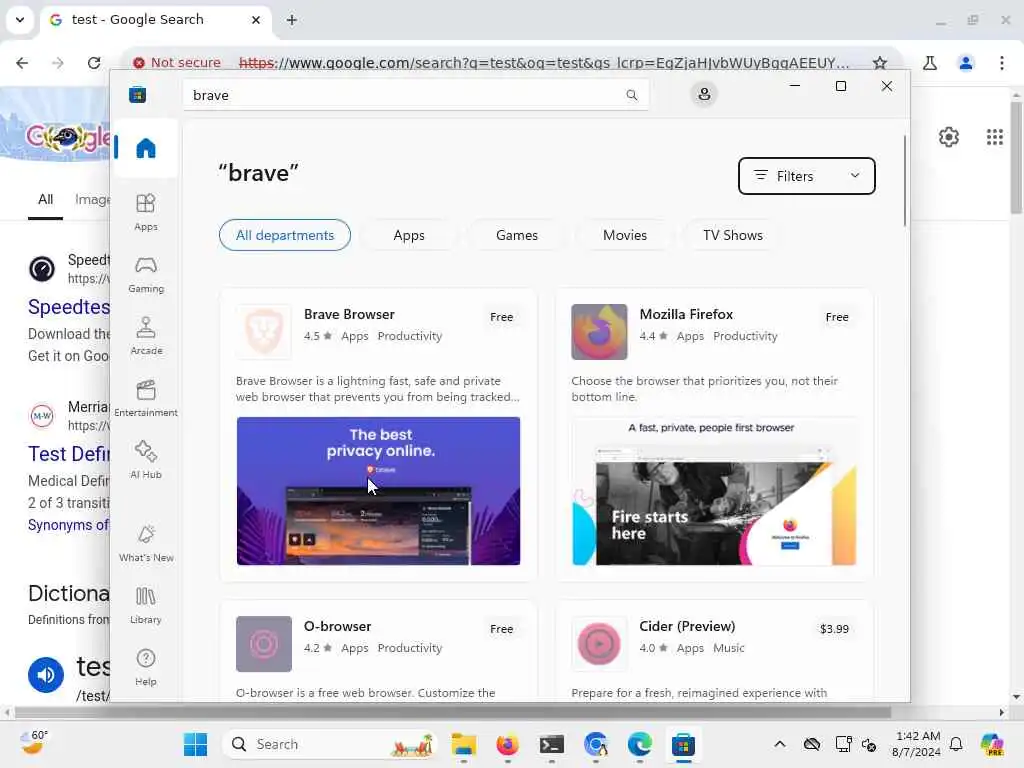Viewport: 1024px width, 768px height.
Task: Open the AI Hub in sidebar
Action: tap(146, 460)
